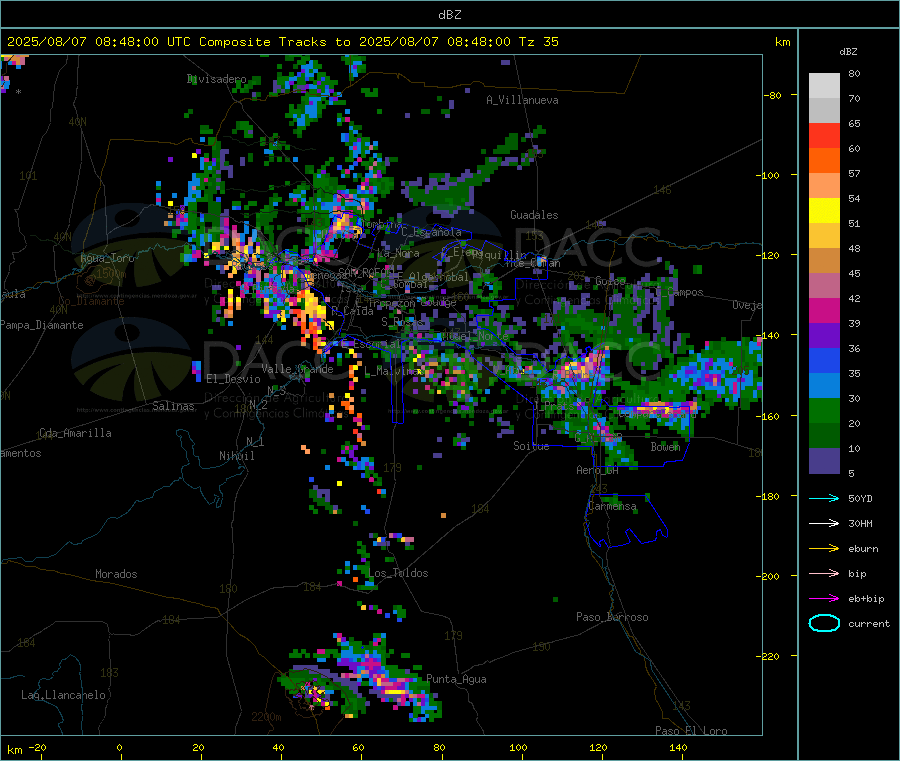Click the 'Tz 35' threshold text
The width and height of the screenshot is (900, 761).
point(538,42)
